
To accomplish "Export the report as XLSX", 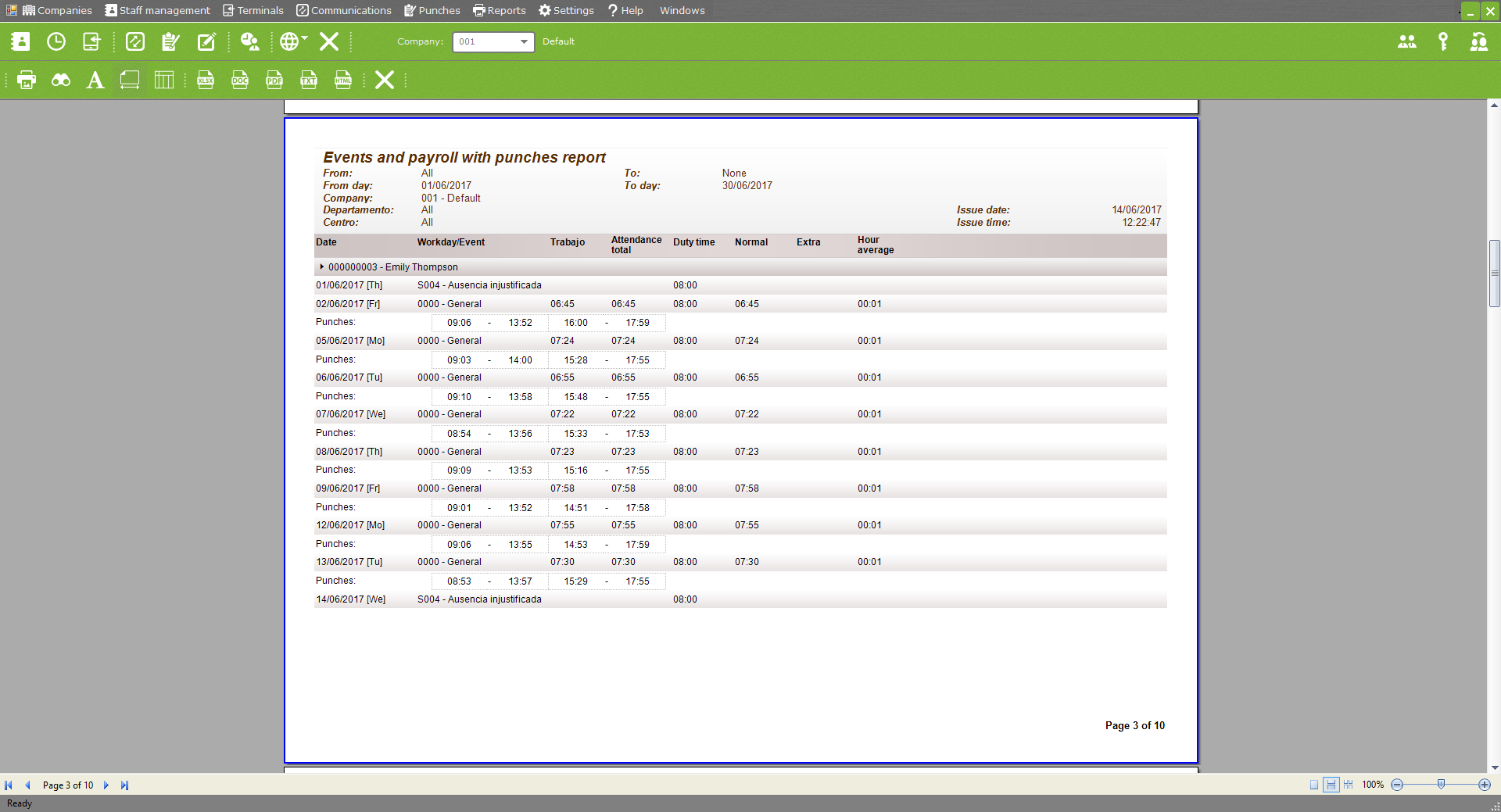I will [205, 80].
